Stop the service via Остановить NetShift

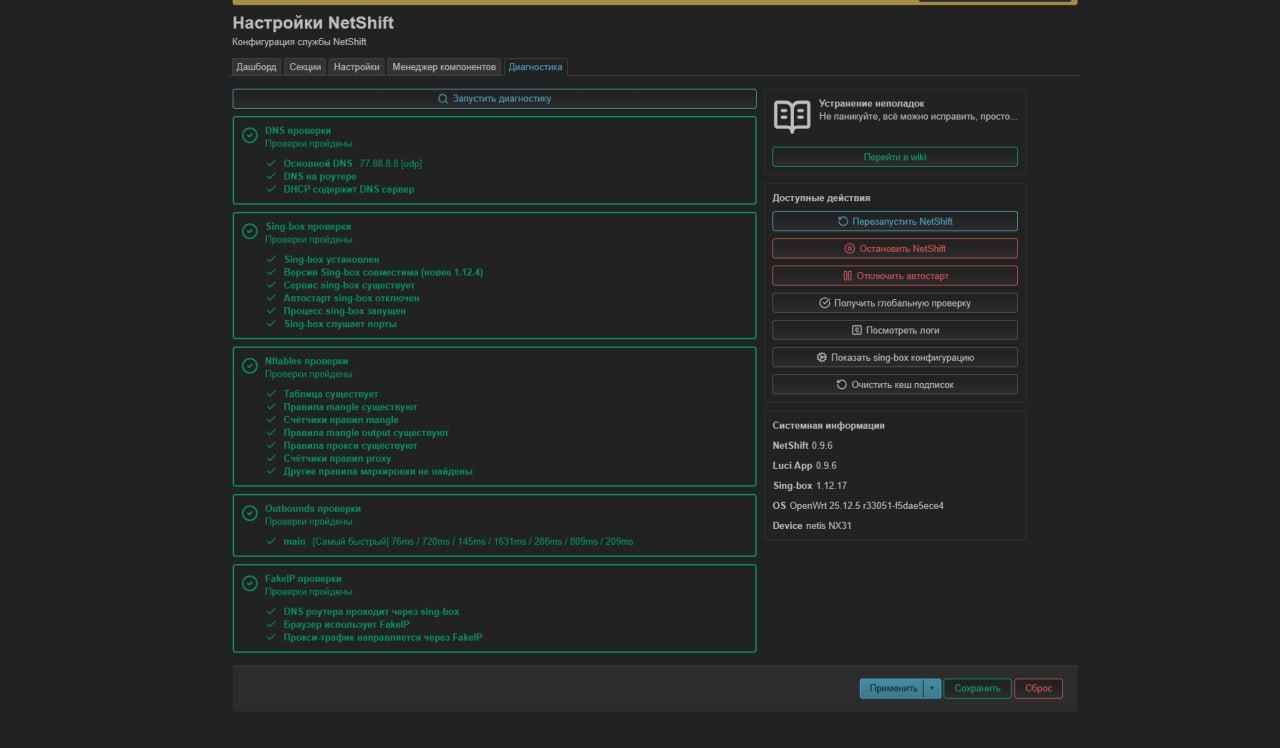(895, 248)
